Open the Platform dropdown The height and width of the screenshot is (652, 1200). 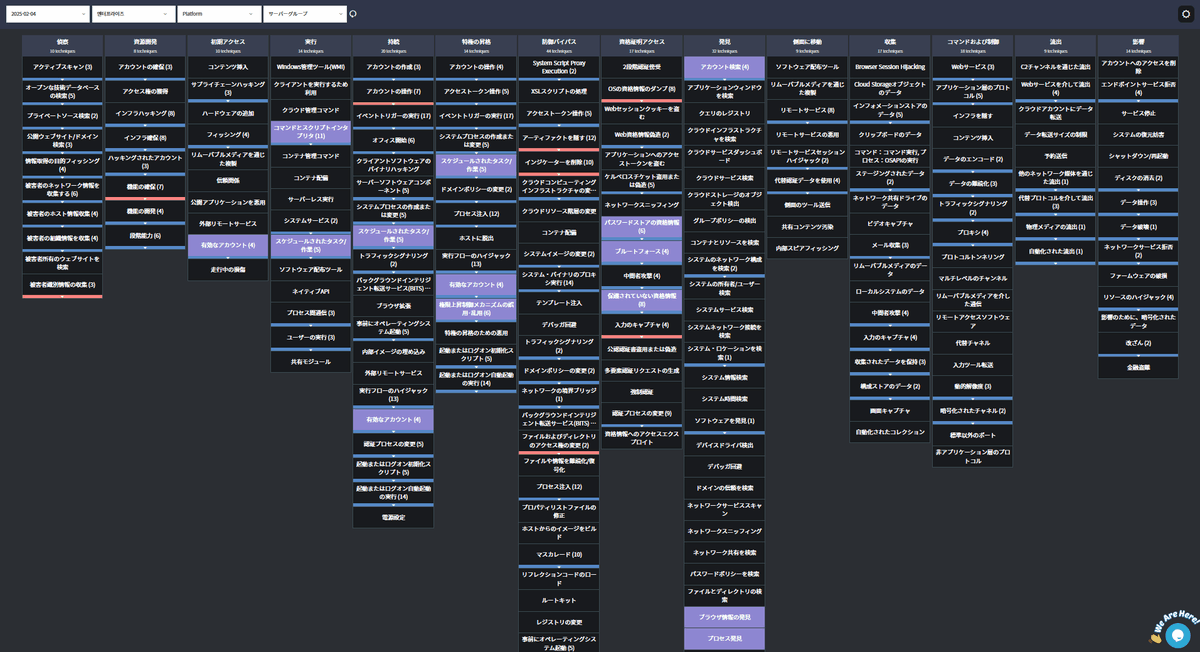(x=219, y=14)
